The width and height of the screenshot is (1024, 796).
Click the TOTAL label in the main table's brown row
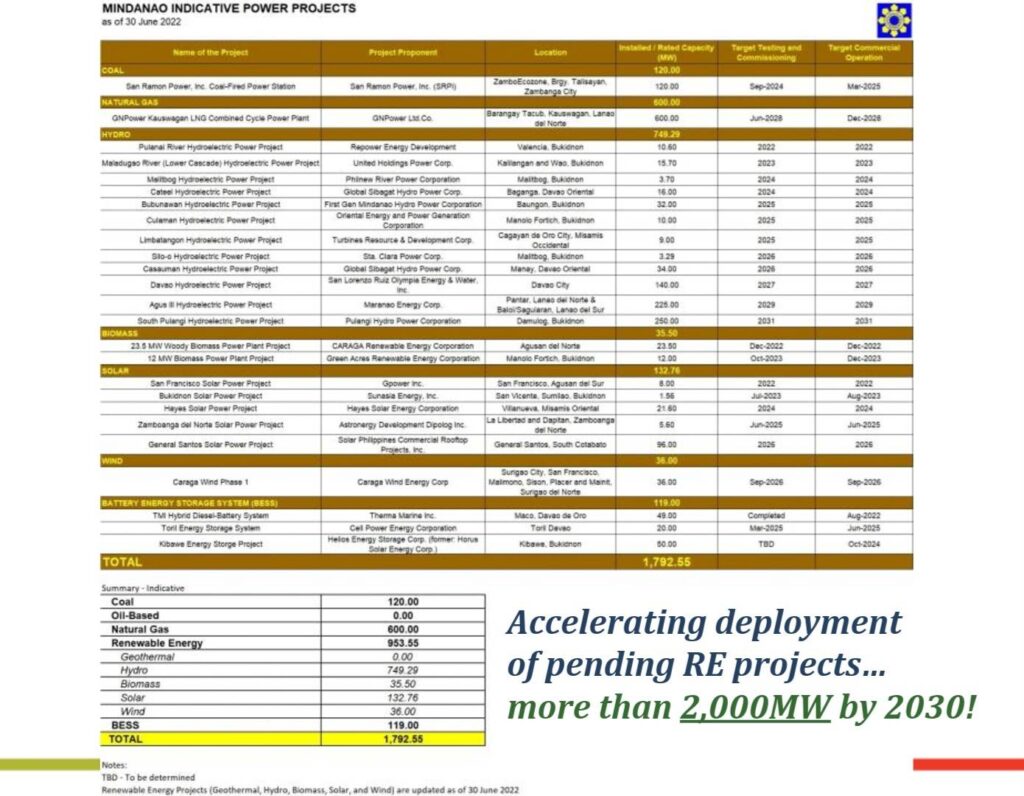pyautogui.click(x=122, y=562)
